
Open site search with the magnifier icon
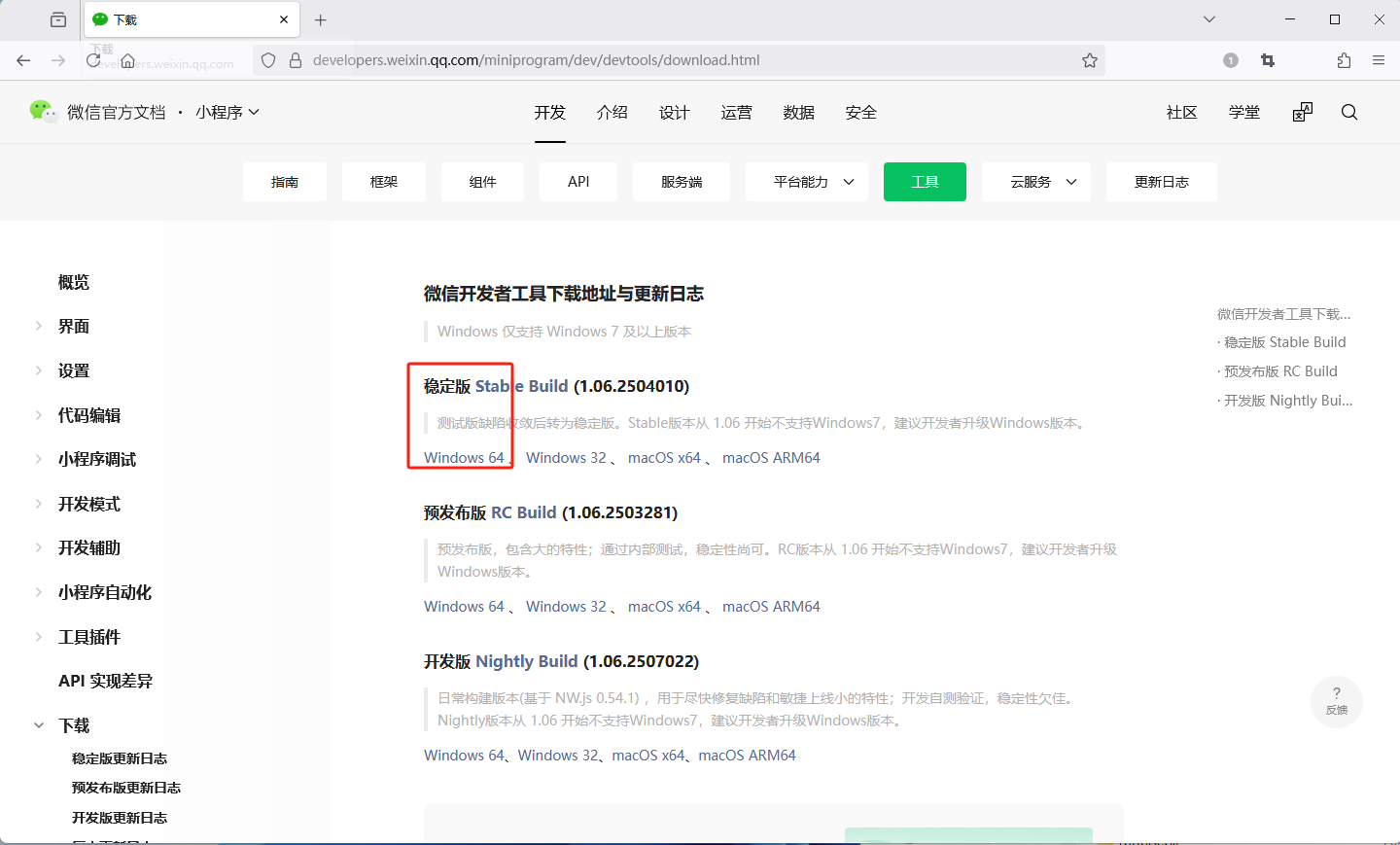(x=1349, y=112)
